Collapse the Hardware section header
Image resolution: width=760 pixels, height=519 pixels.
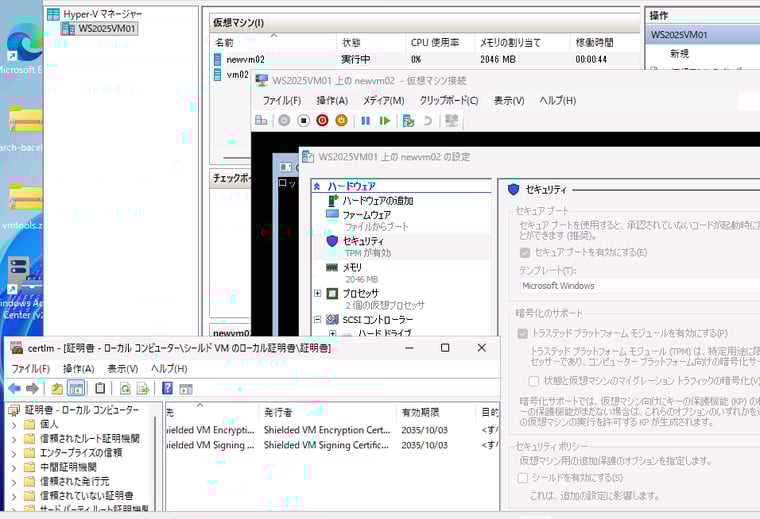click(317, 186)
